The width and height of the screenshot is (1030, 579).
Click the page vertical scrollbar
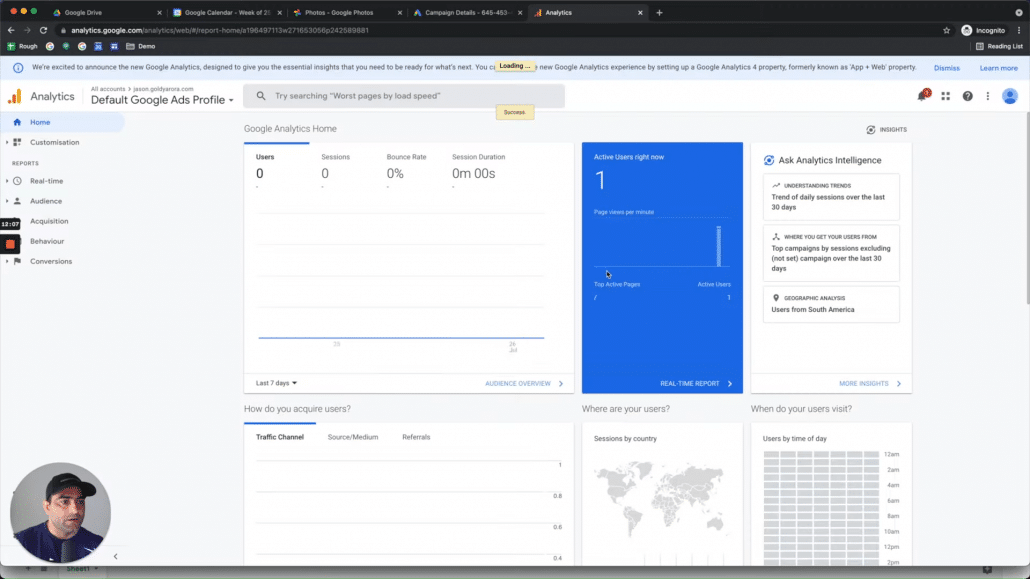[x=1026, y=208]
